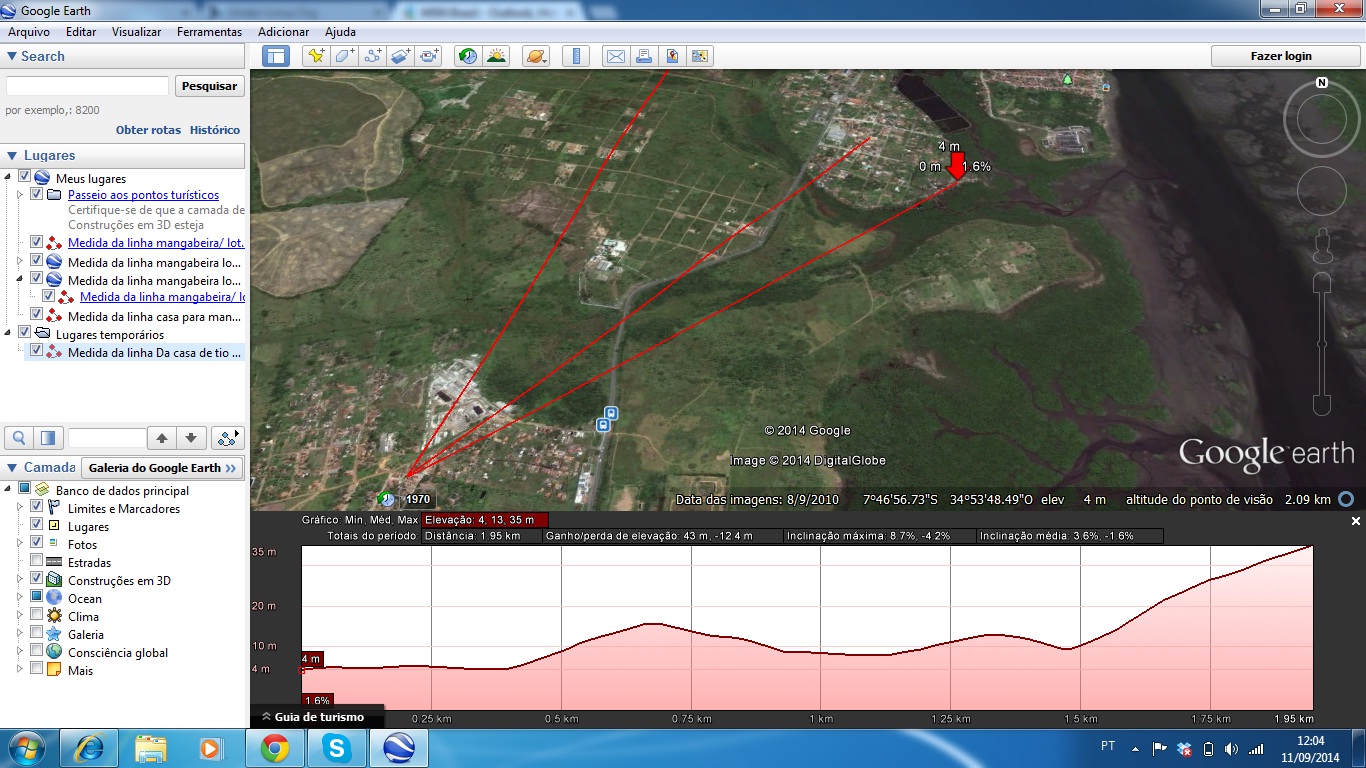
Task: Open the Ruler measurement tool
Action: (575, 56)
